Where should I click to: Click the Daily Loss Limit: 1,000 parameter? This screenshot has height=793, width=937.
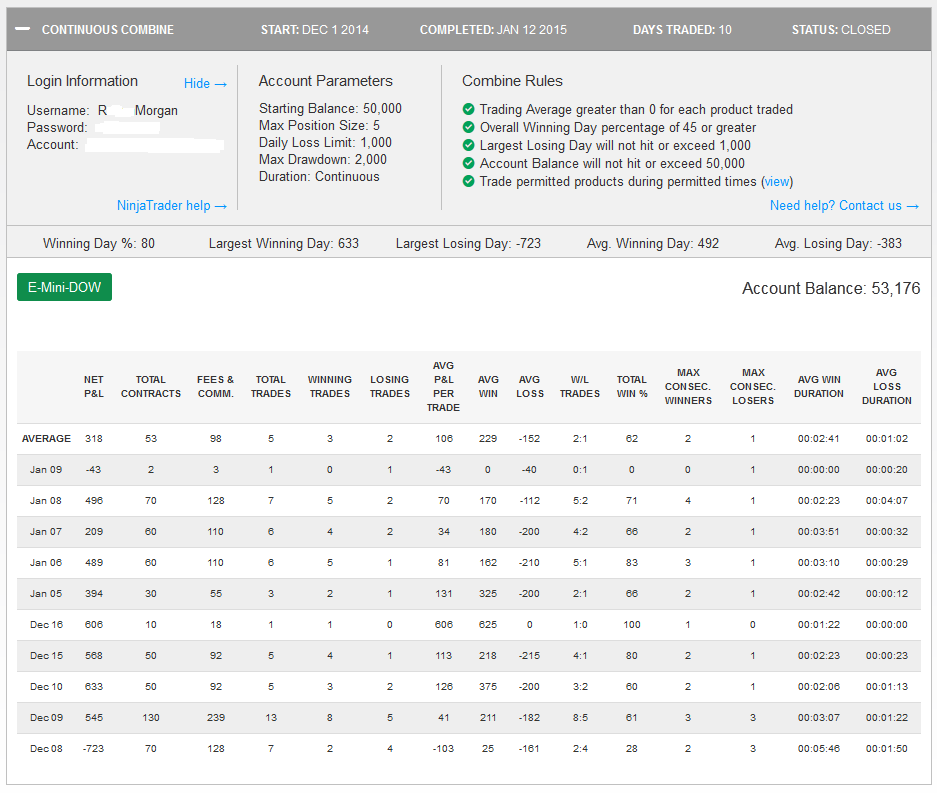click(x=325, y=143)
